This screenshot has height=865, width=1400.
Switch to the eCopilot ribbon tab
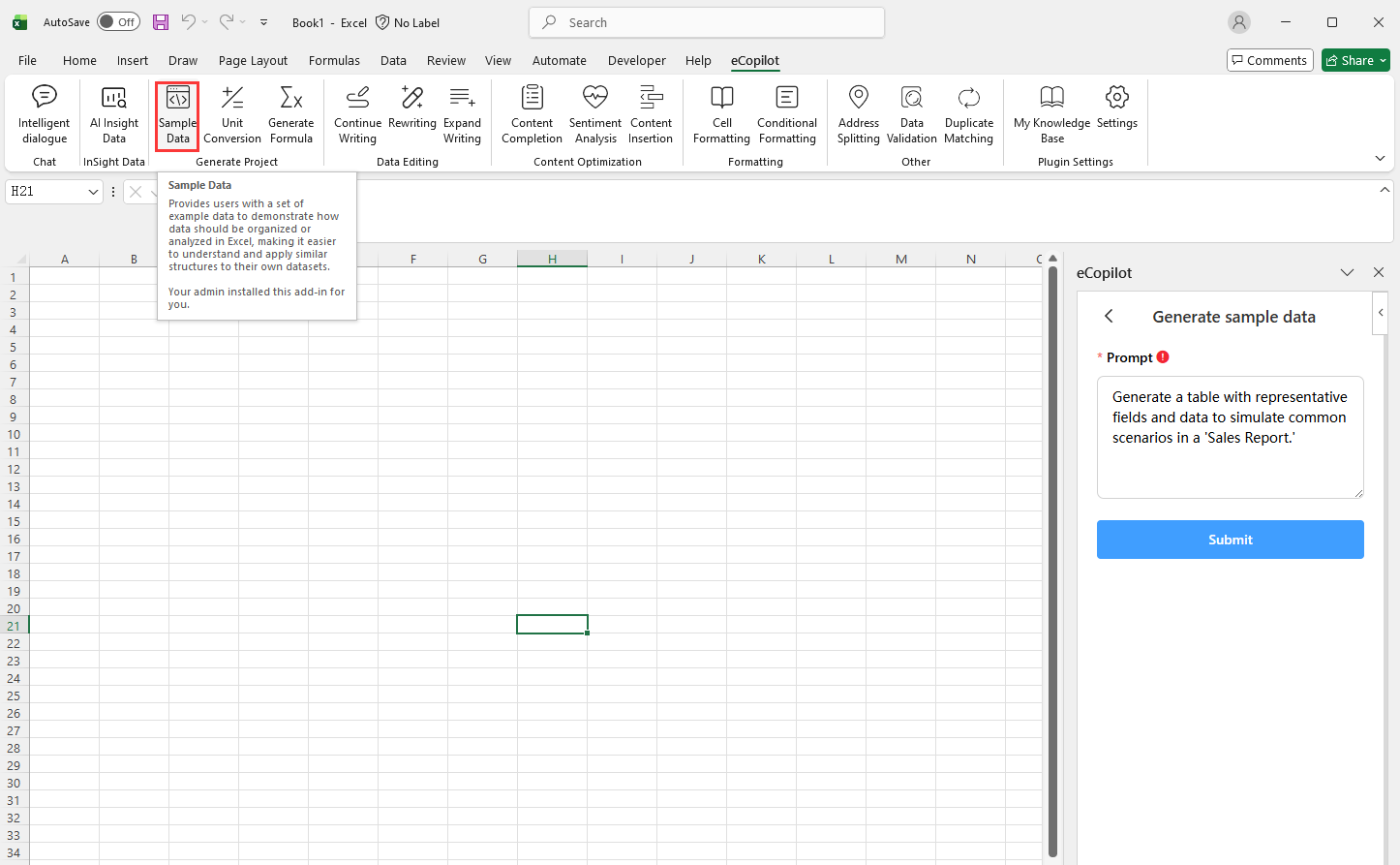click(754, 60)
